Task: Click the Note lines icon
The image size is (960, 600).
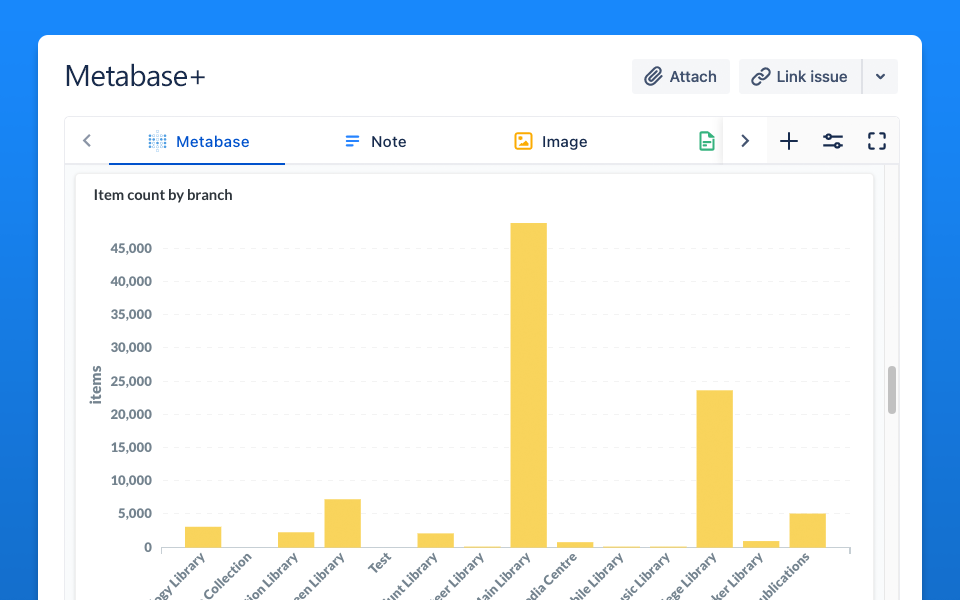Action: [352, 141]
